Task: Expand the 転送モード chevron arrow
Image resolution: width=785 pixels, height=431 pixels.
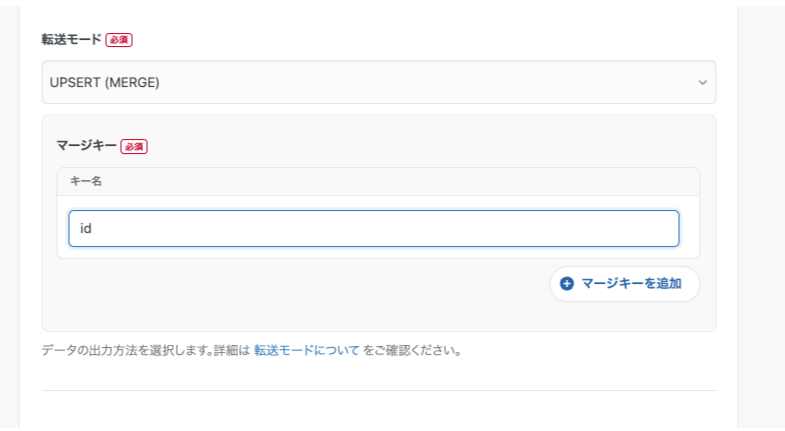Action: tap(702, 82)
